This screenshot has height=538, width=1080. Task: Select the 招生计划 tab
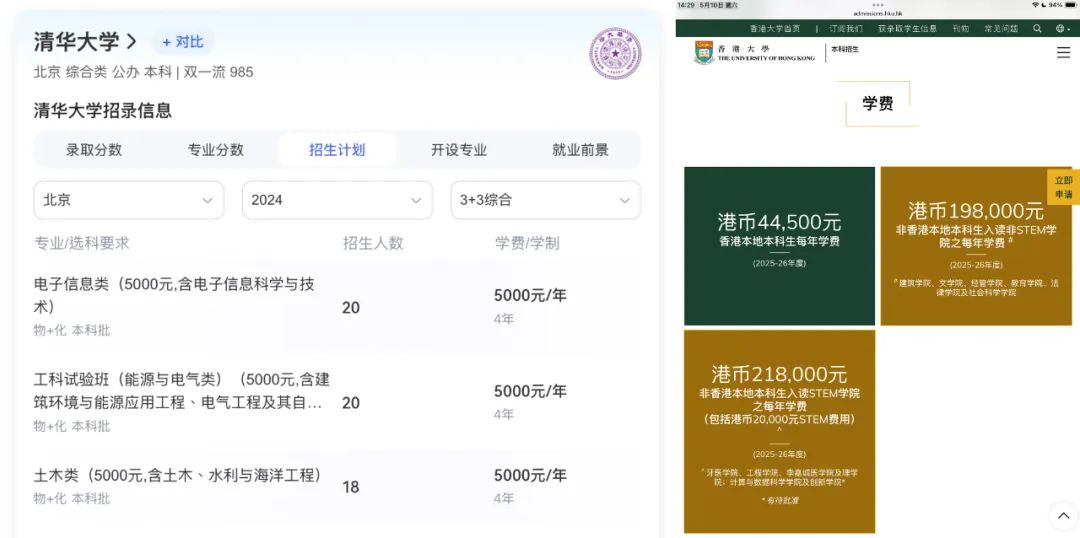pos(337,150)
